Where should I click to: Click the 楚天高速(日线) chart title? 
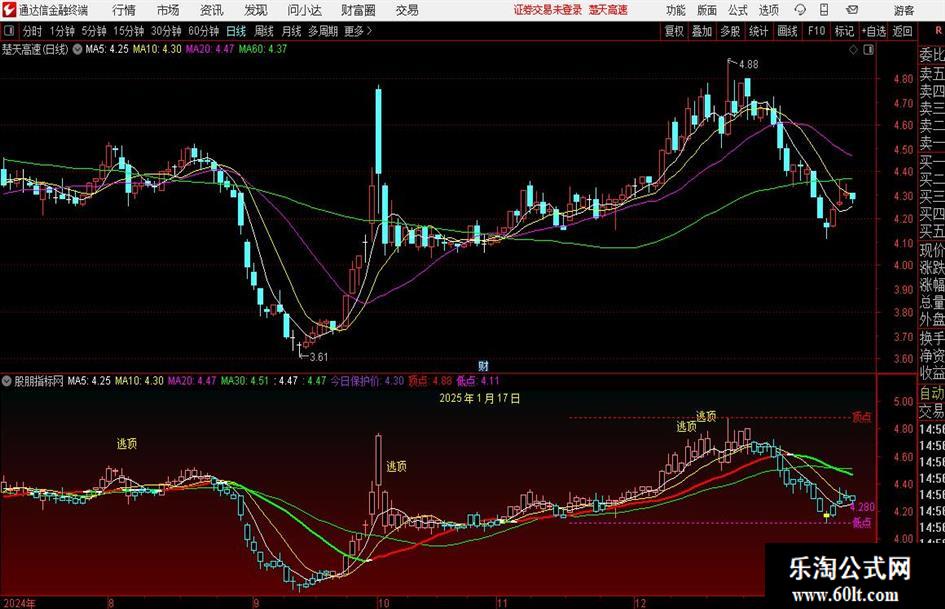pyautogui.click(x=35, y=49)
